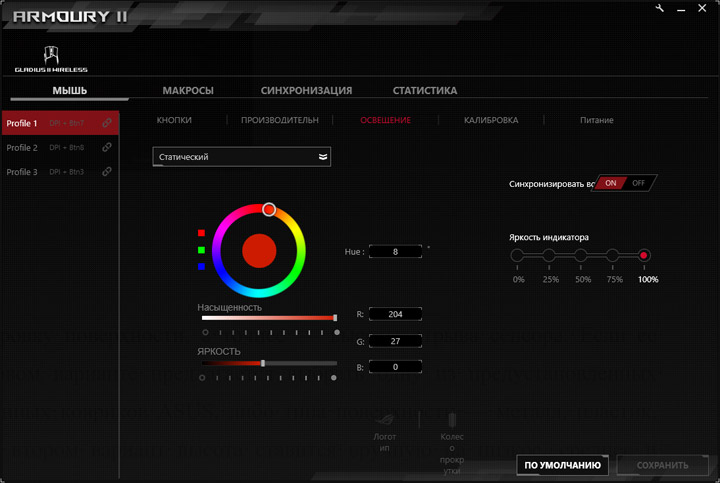This screenshot has height=483, width=720.
Task: Open the ПРОИЗВОДИТЕЛЬН sub-tab
Action: [x=280, y=120]
